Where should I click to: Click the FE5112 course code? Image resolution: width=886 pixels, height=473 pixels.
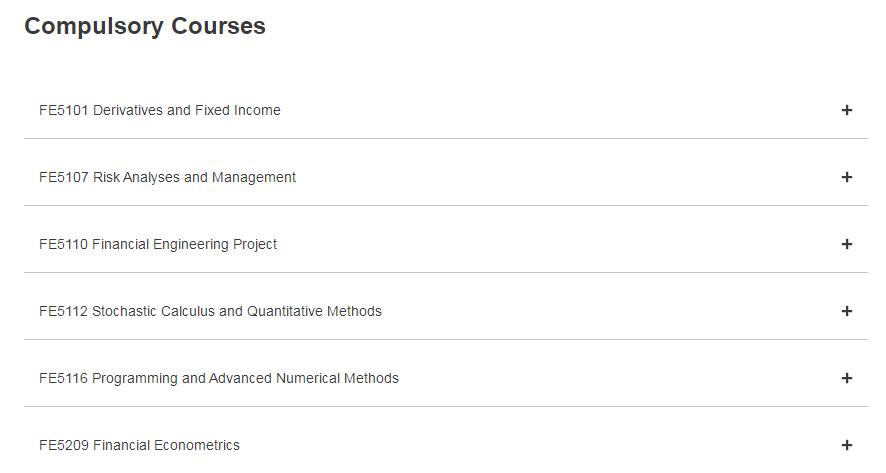point(64,311)
